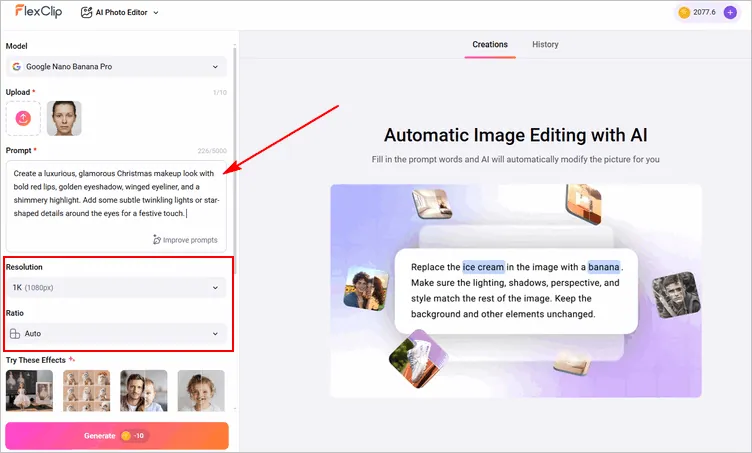The height and width of the screenshot is (453, 752).
Task: Open the AI Photo Editor tool menu
Action: coord(119,12)
